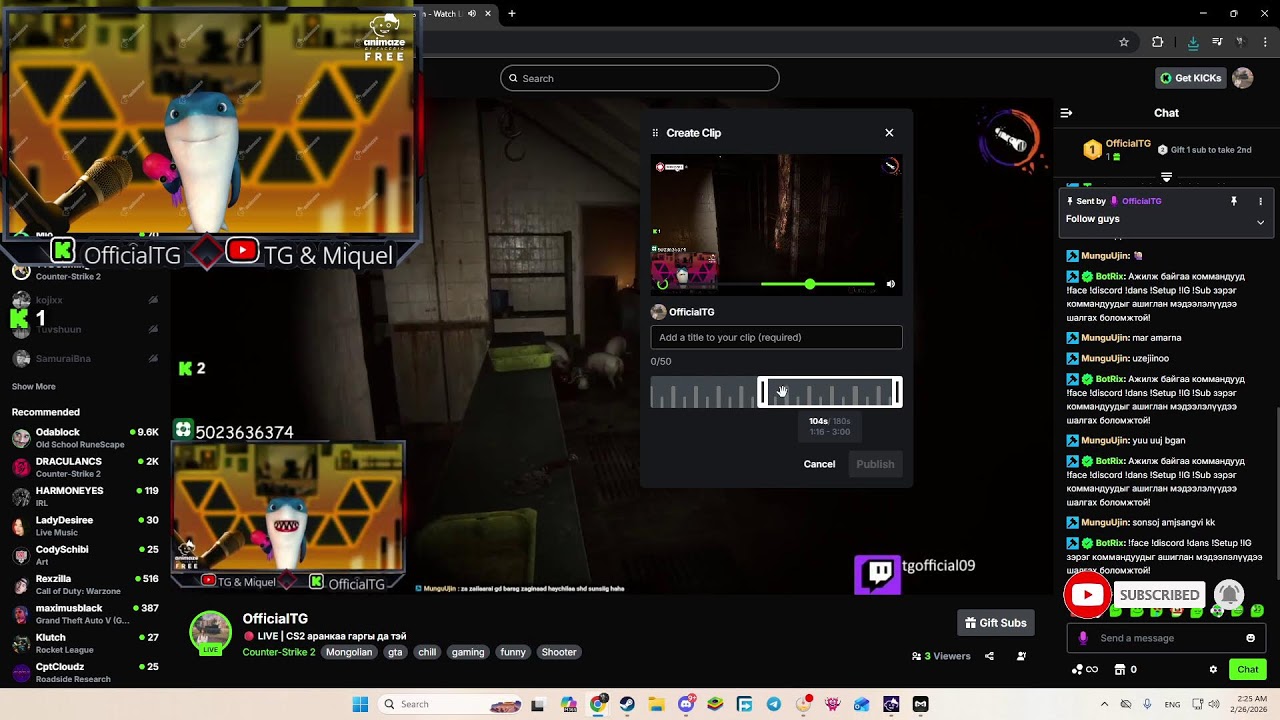1280x720 pixels.
Task: Open maximusblack recommended channel
Action: pos(85,613)
